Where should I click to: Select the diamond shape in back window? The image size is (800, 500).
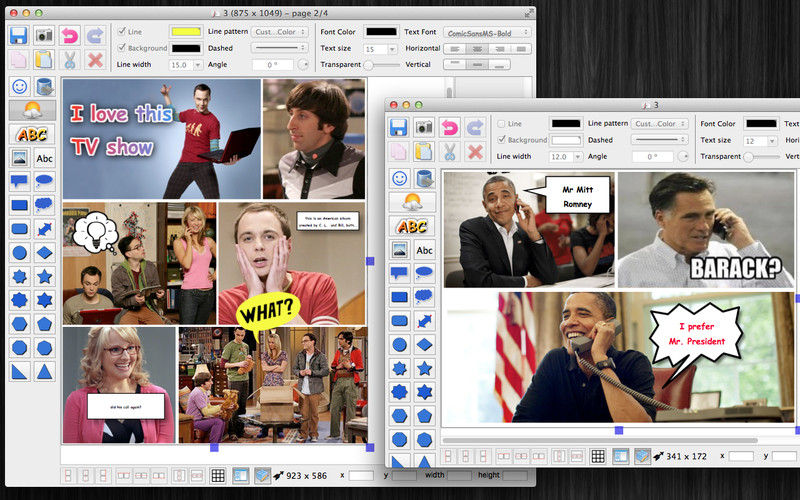coord(44,253)
